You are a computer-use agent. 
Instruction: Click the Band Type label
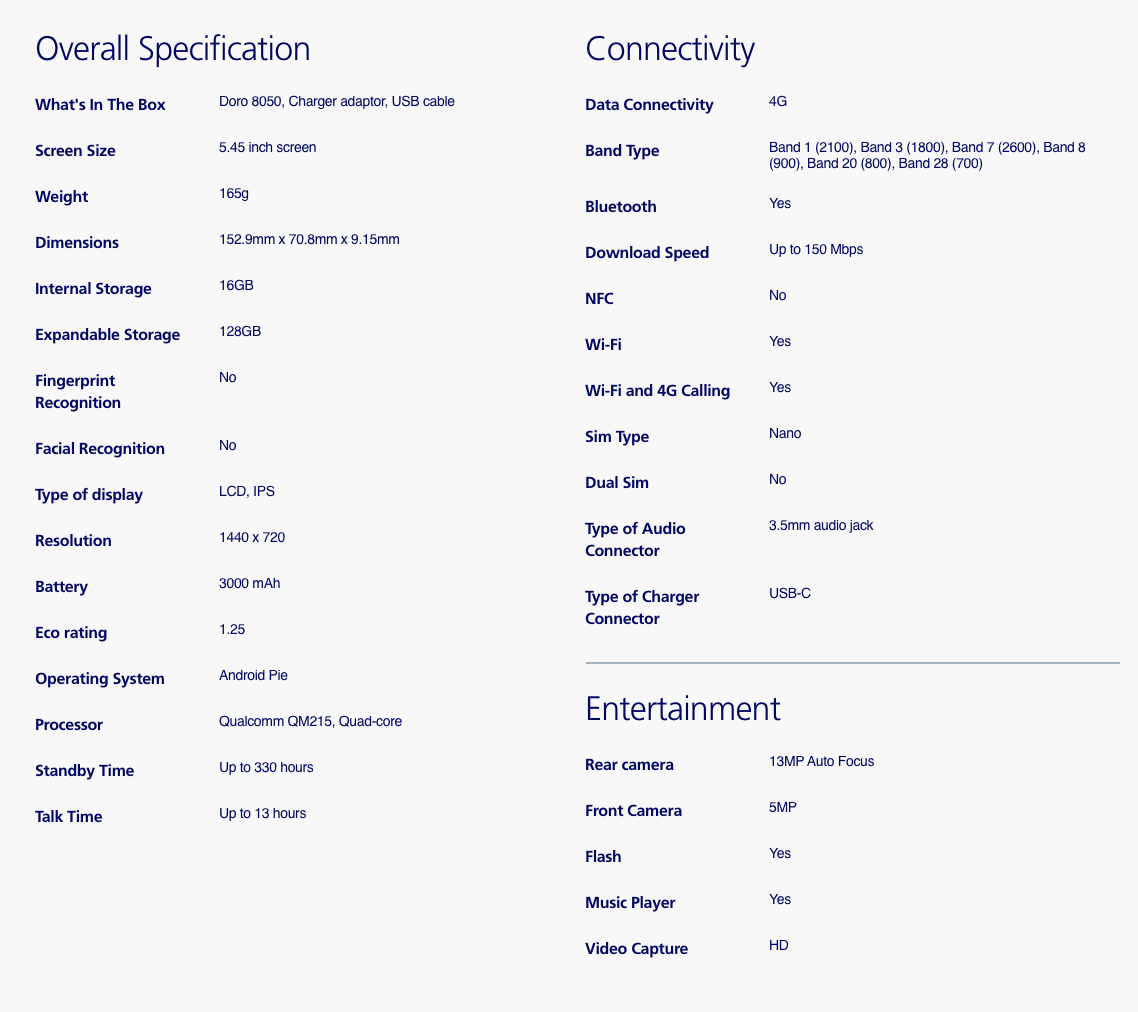click(x=622, y=151)
